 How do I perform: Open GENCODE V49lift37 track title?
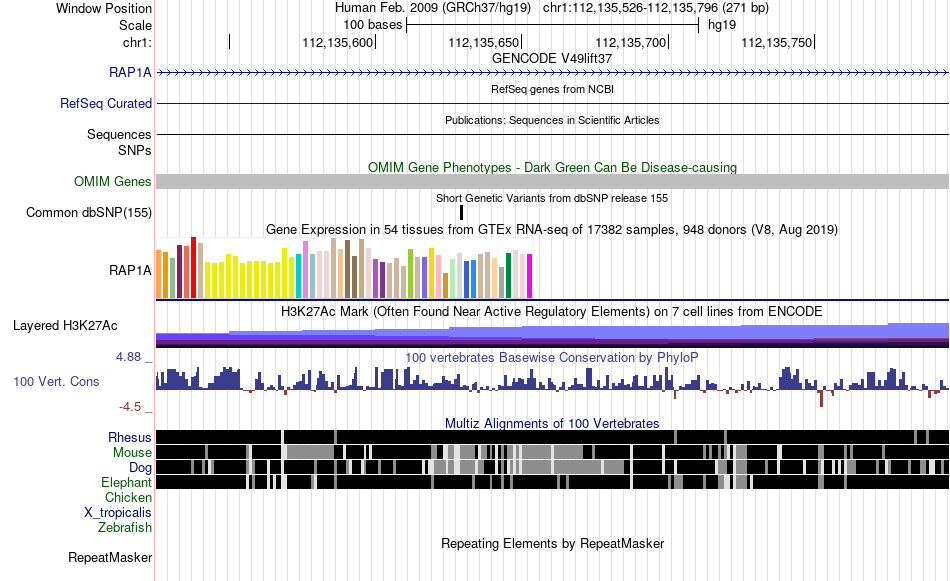[552, 59]
